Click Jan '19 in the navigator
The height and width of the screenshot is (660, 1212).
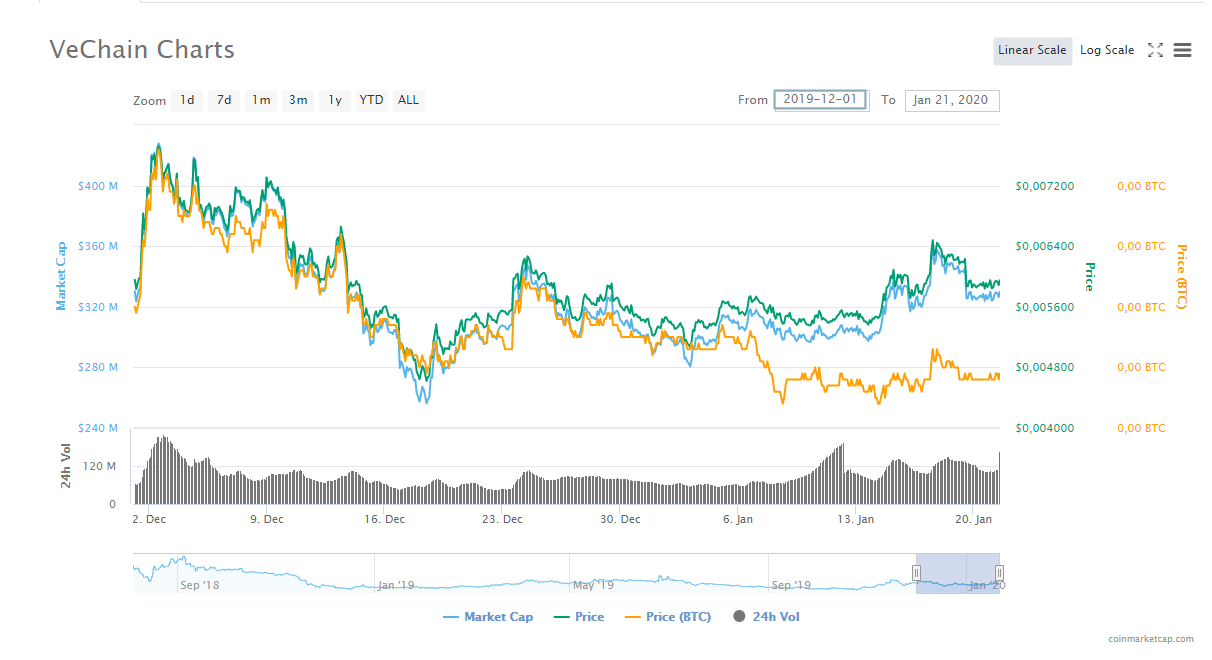396,585
